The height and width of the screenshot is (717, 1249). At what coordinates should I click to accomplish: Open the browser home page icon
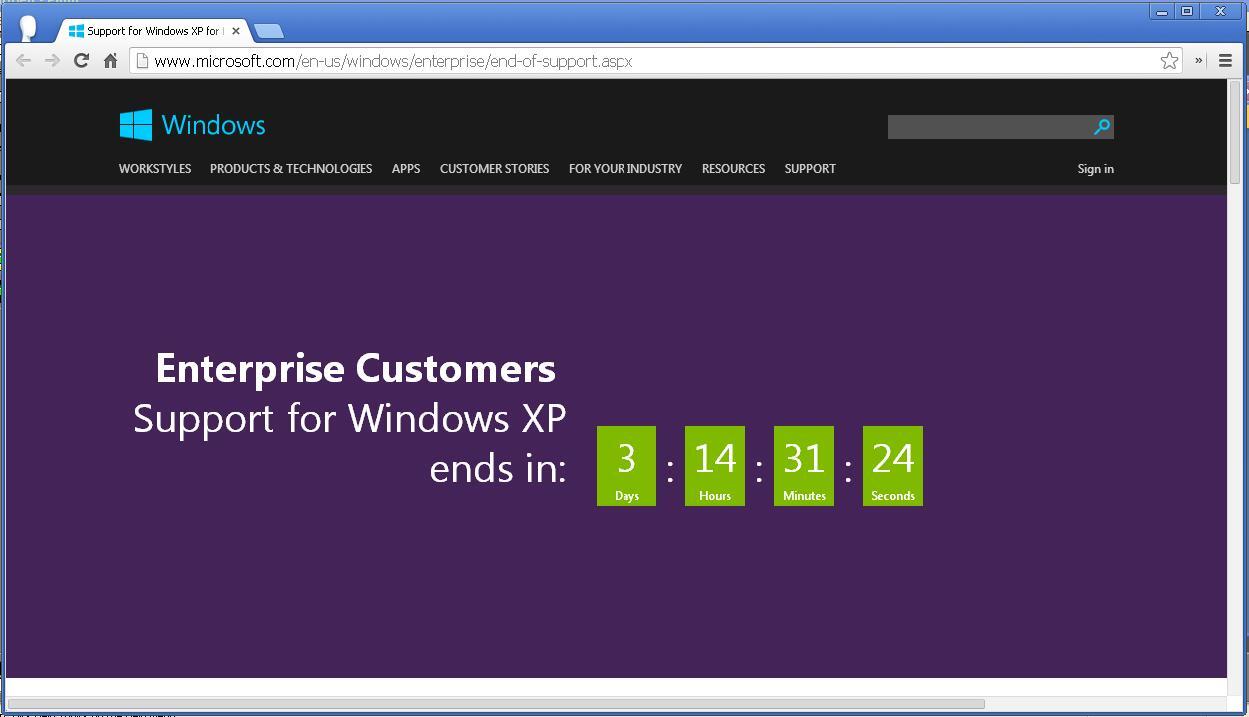point(111,61)
